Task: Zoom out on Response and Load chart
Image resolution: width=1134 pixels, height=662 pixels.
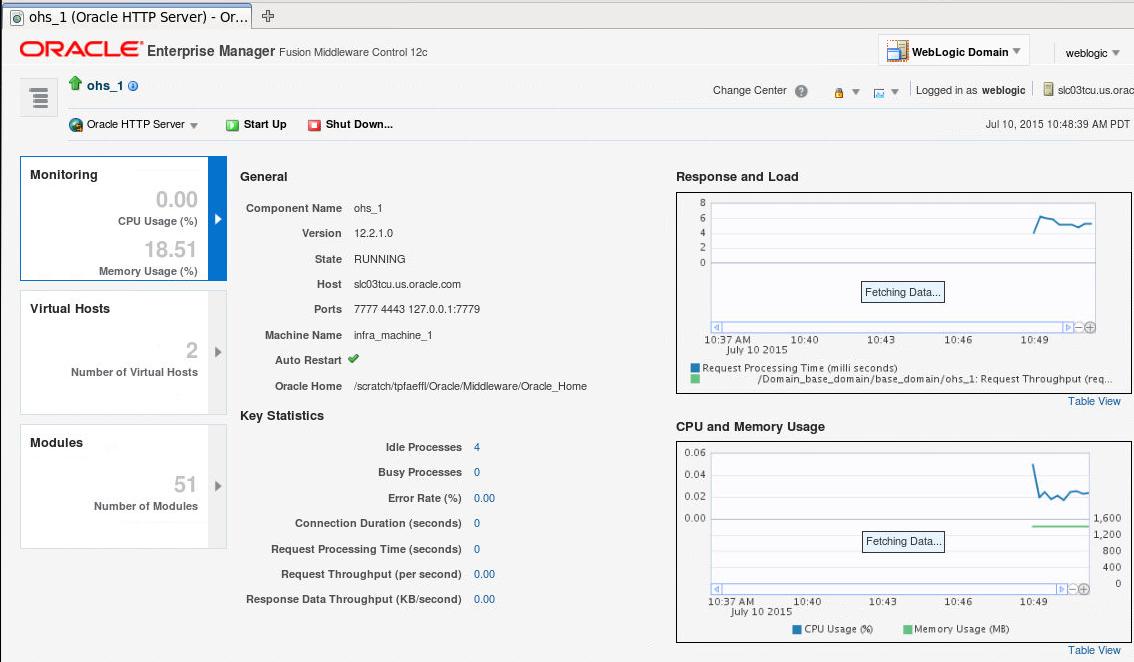Action: click(x=1078, y=328)
